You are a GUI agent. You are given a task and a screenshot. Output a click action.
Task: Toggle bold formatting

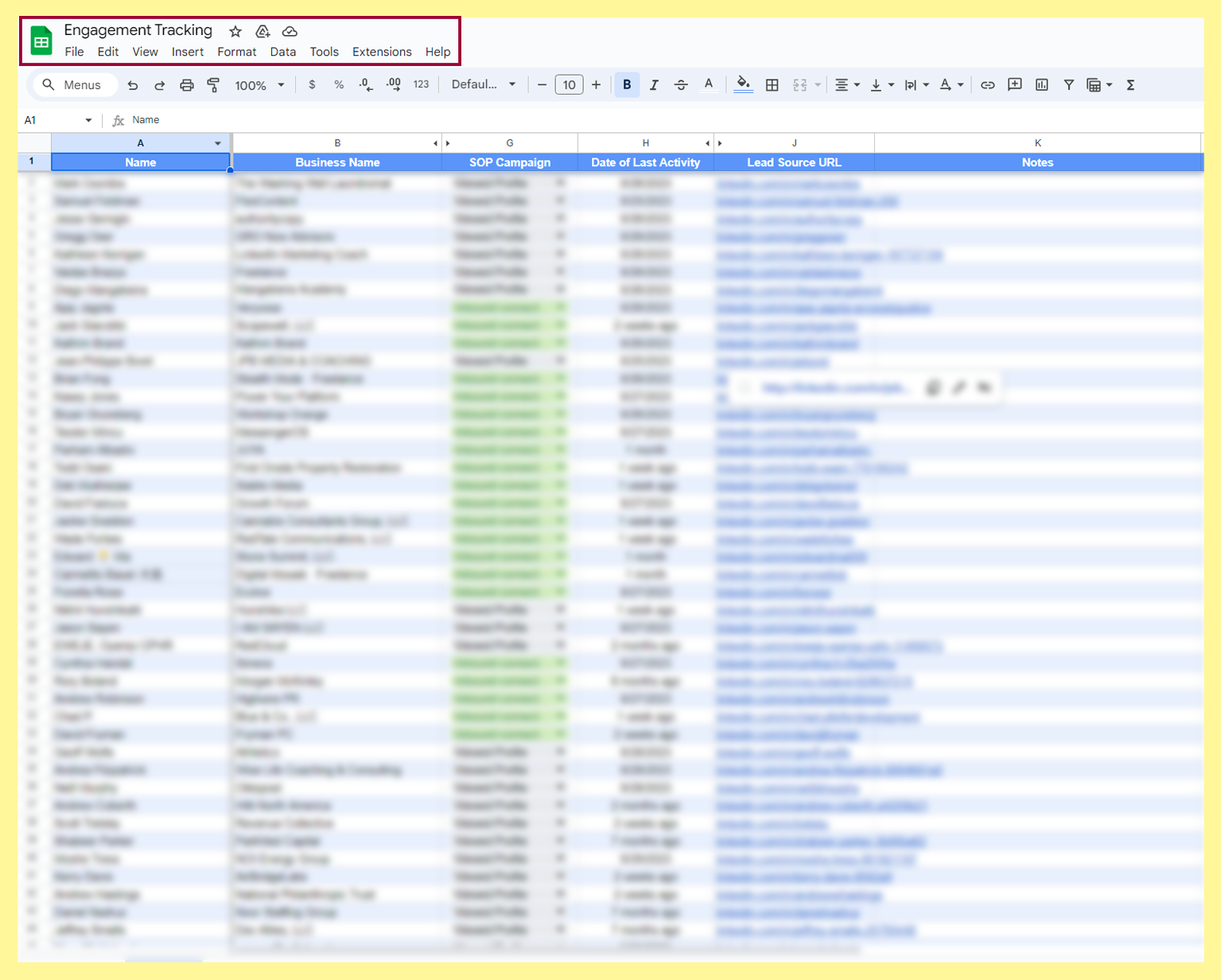pyautogui.click(x=627, y=84)
